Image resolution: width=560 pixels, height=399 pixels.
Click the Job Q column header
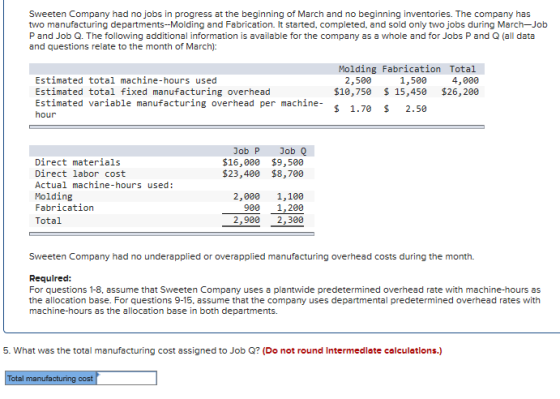coord(293,151)
